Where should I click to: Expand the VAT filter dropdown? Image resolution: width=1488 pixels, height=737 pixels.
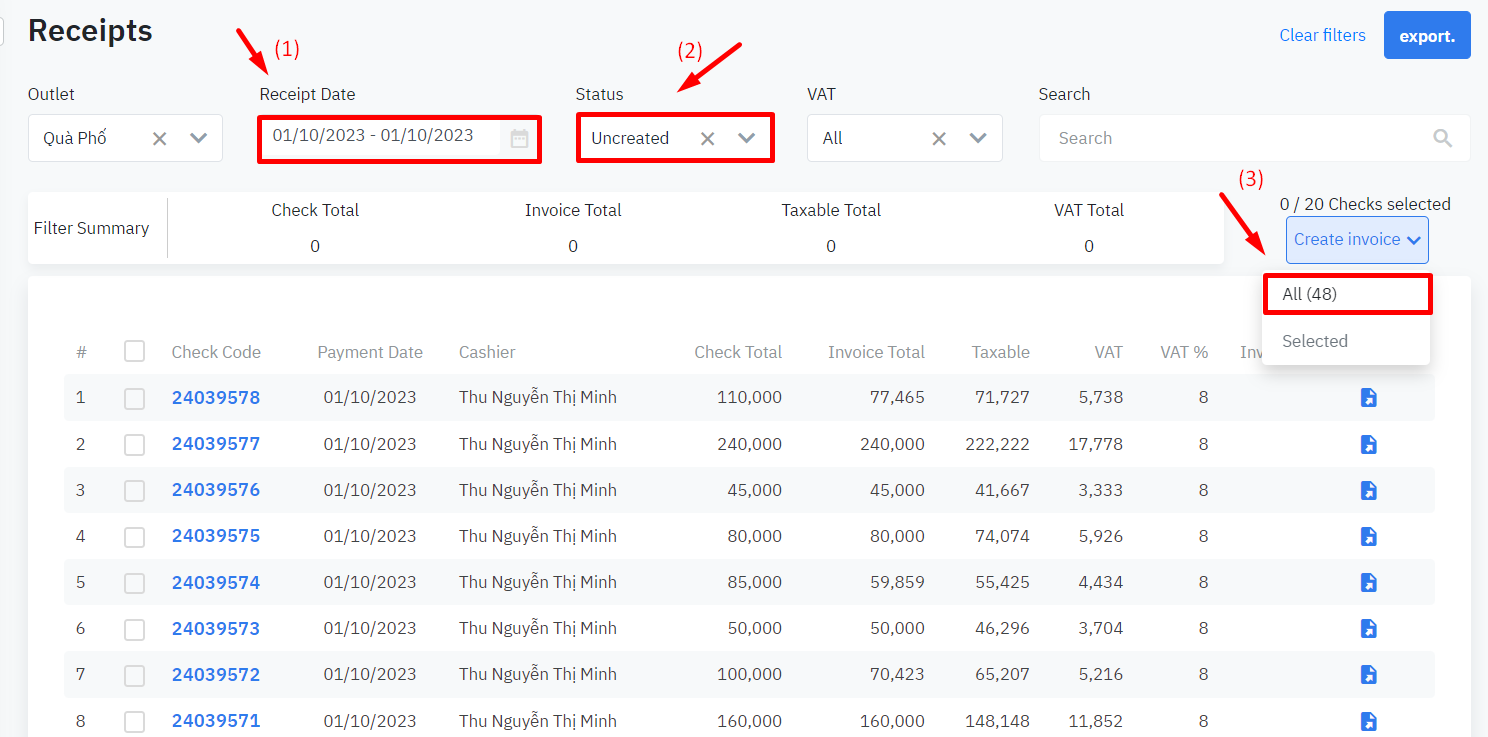(978, 139)
